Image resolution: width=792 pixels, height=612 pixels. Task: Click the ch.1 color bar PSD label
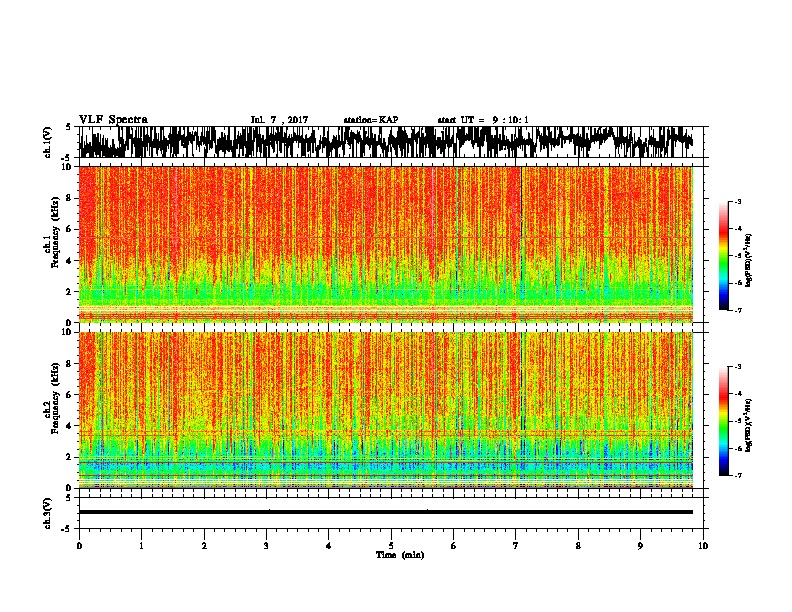click(x=749, y=261)
